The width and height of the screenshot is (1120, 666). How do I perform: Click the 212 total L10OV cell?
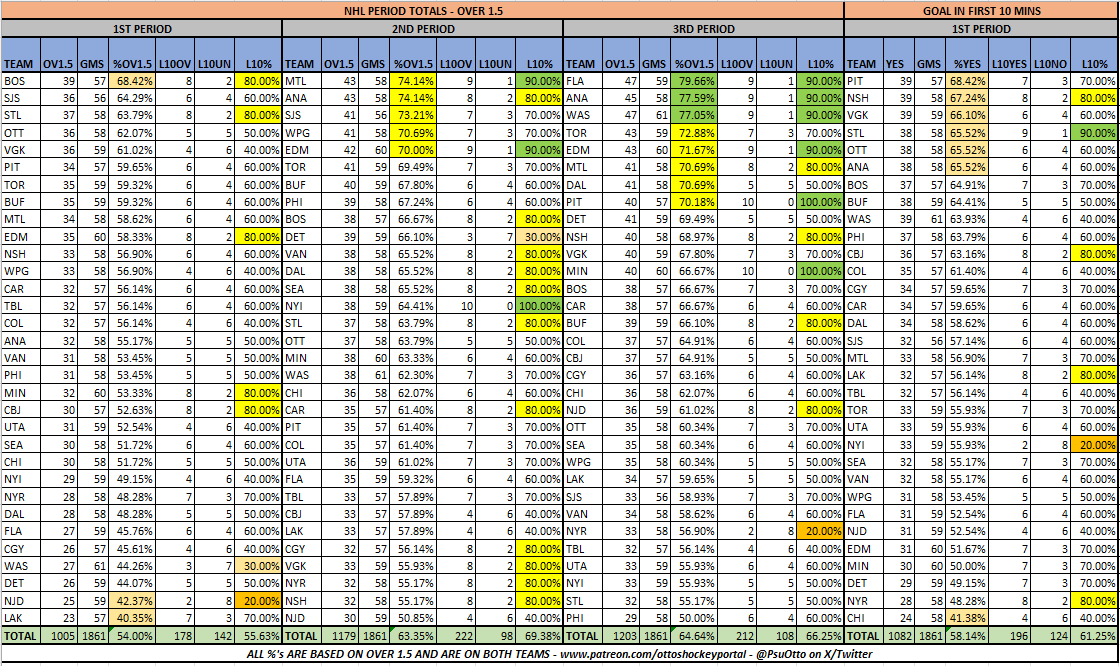coord(737,635)
